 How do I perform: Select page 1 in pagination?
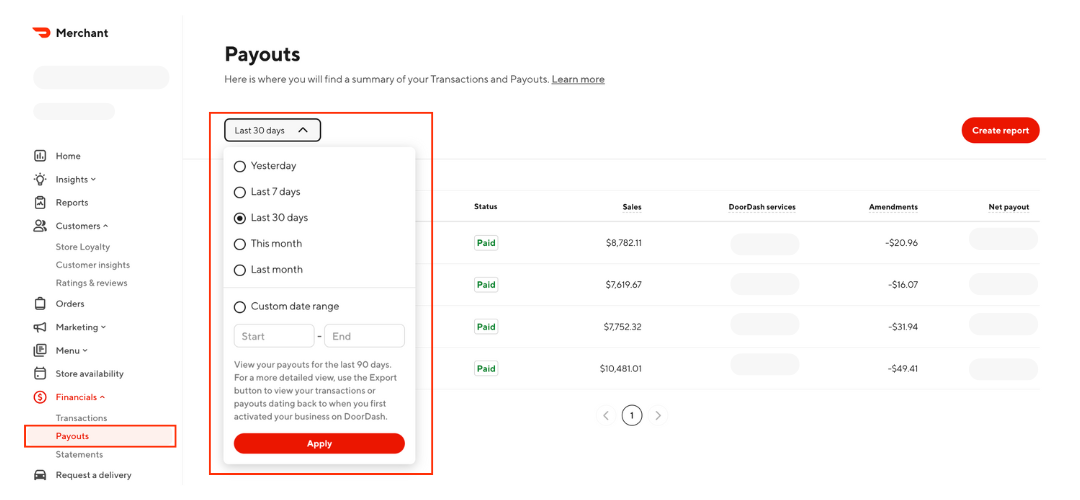(x=632, y=415)
